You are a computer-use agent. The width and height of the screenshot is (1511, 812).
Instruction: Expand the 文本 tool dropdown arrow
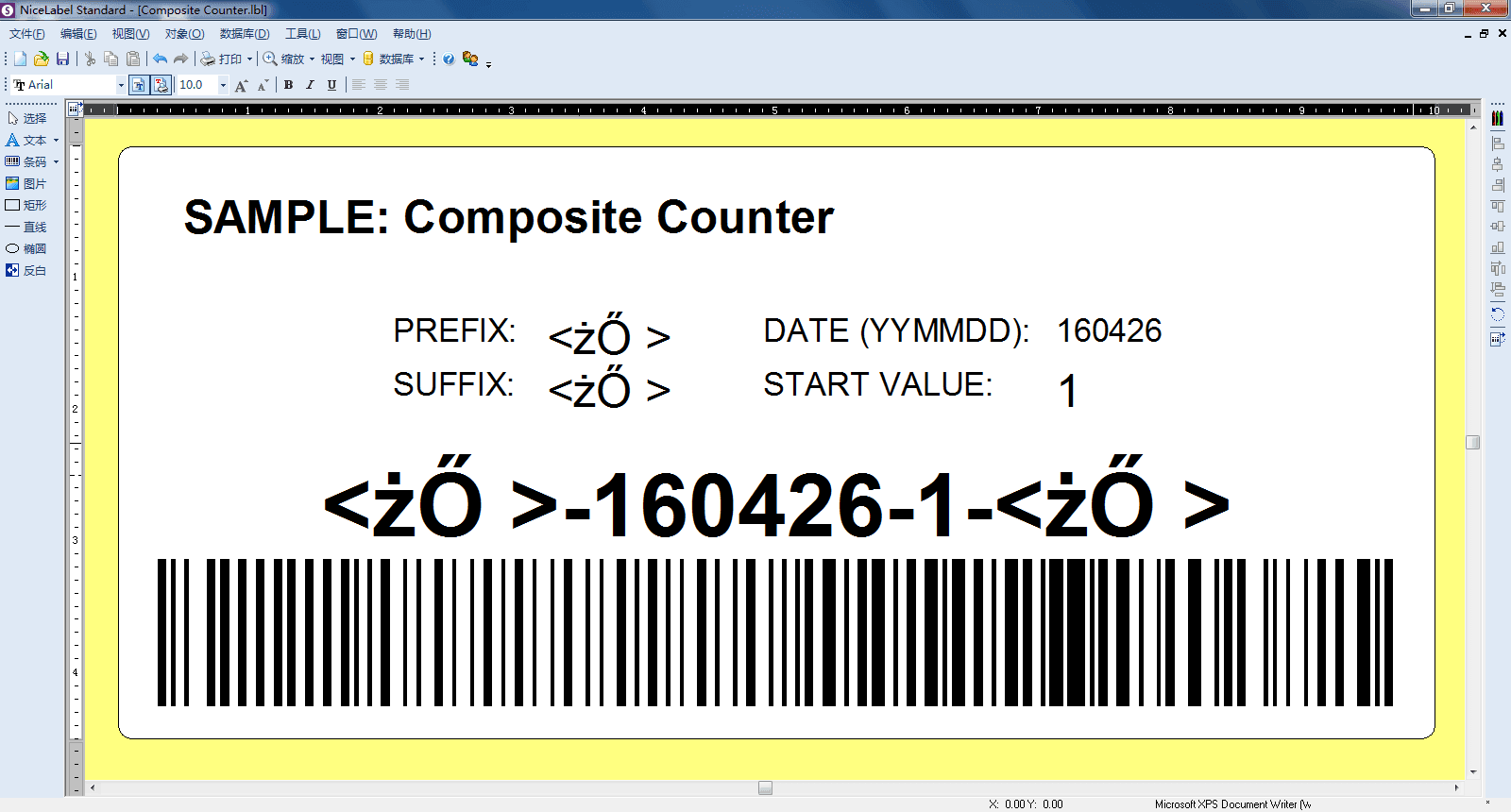point(56,140)
